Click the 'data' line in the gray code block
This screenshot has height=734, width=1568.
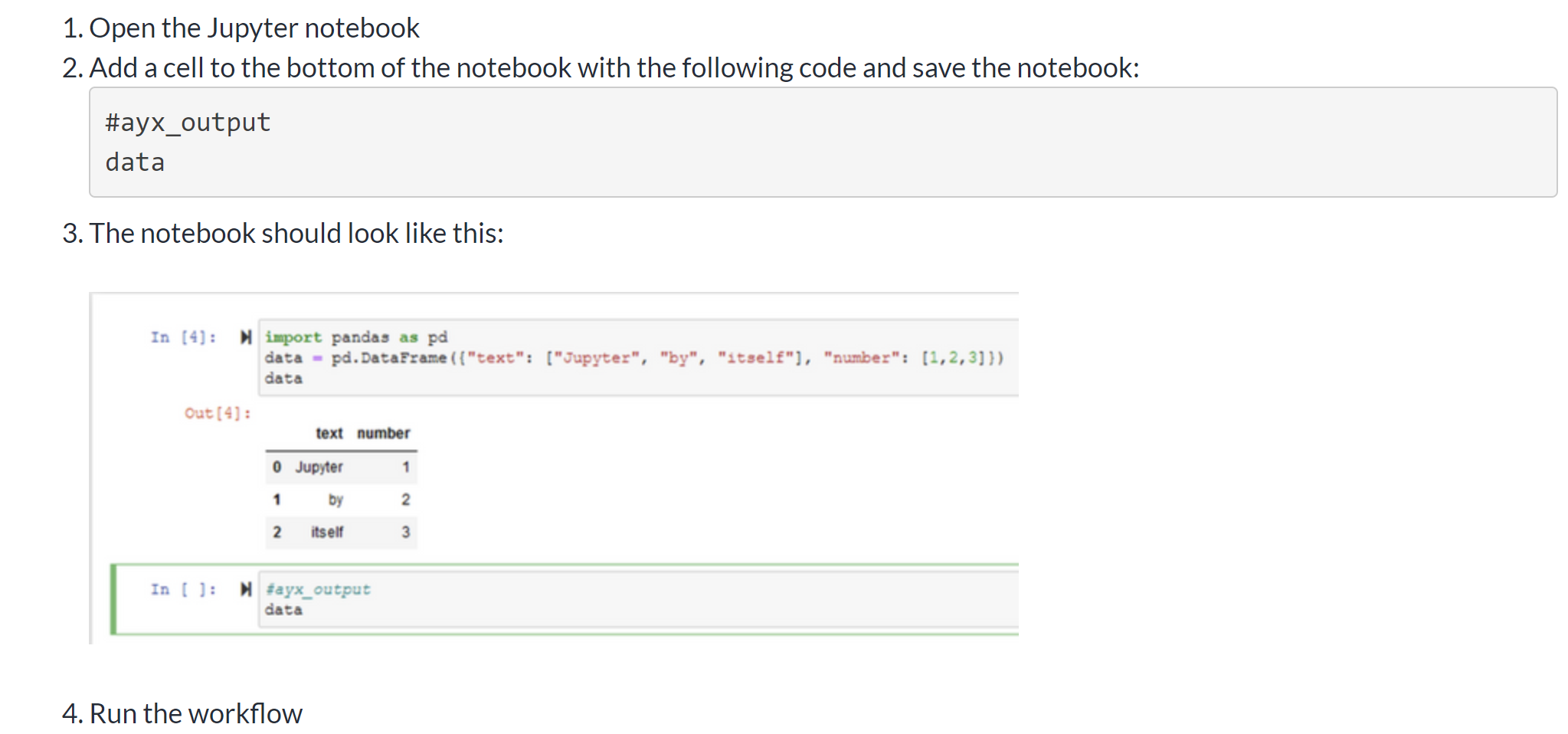pyautogui.click(x=135, y=162)
